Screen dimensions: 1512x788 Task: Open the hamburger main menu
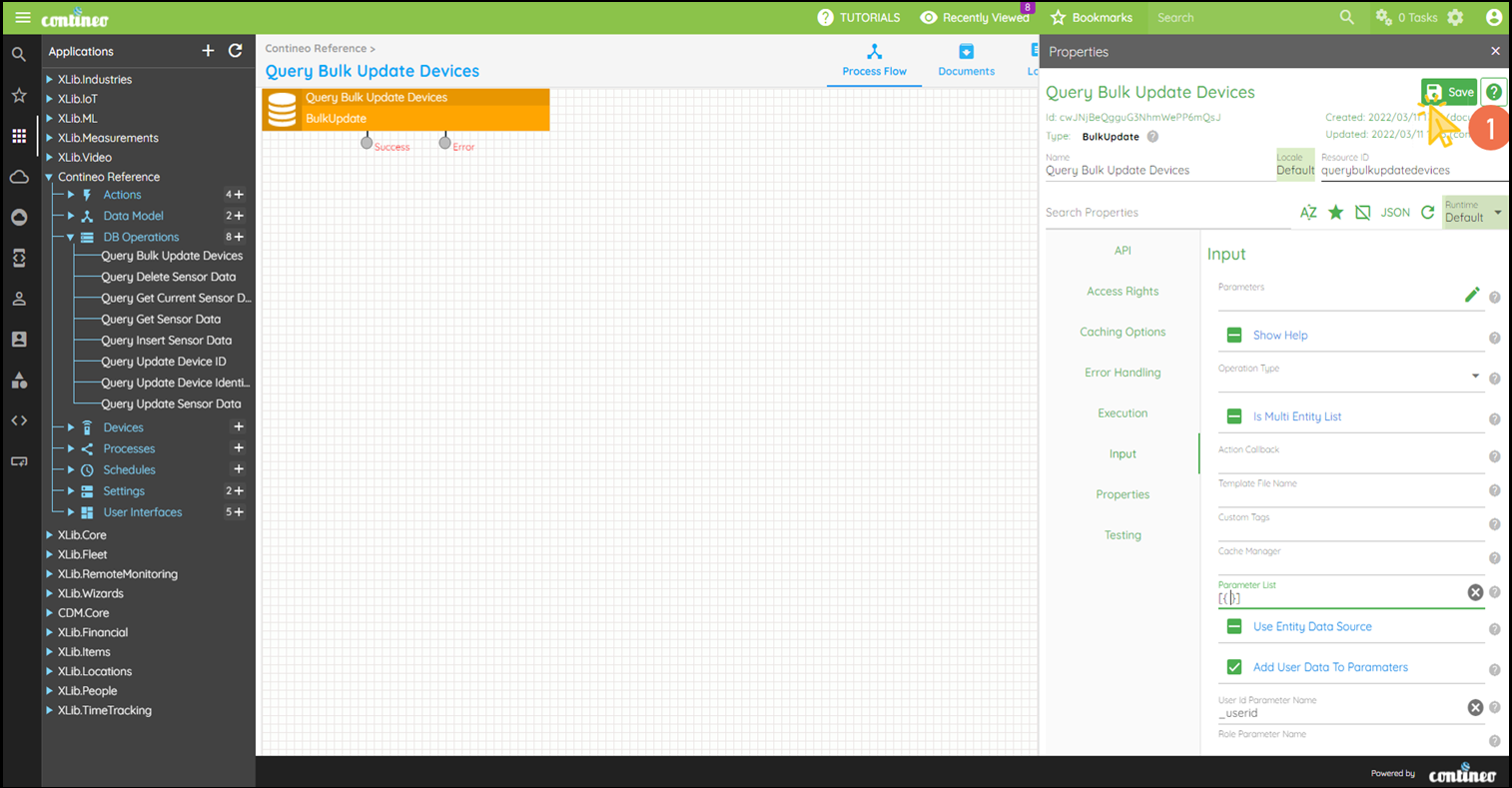[x=22, y=18]
